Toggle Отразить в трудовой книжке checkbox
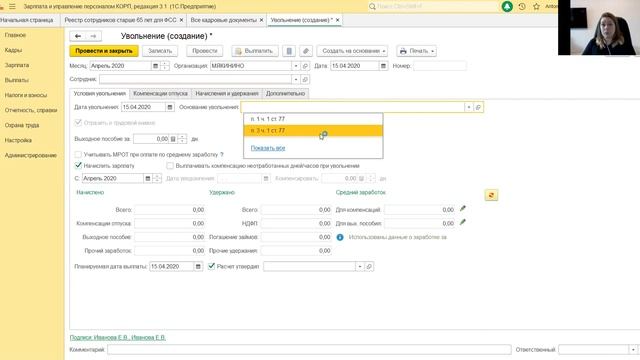The width and height of the screenshot is (640, 360). tap(78, 122)
